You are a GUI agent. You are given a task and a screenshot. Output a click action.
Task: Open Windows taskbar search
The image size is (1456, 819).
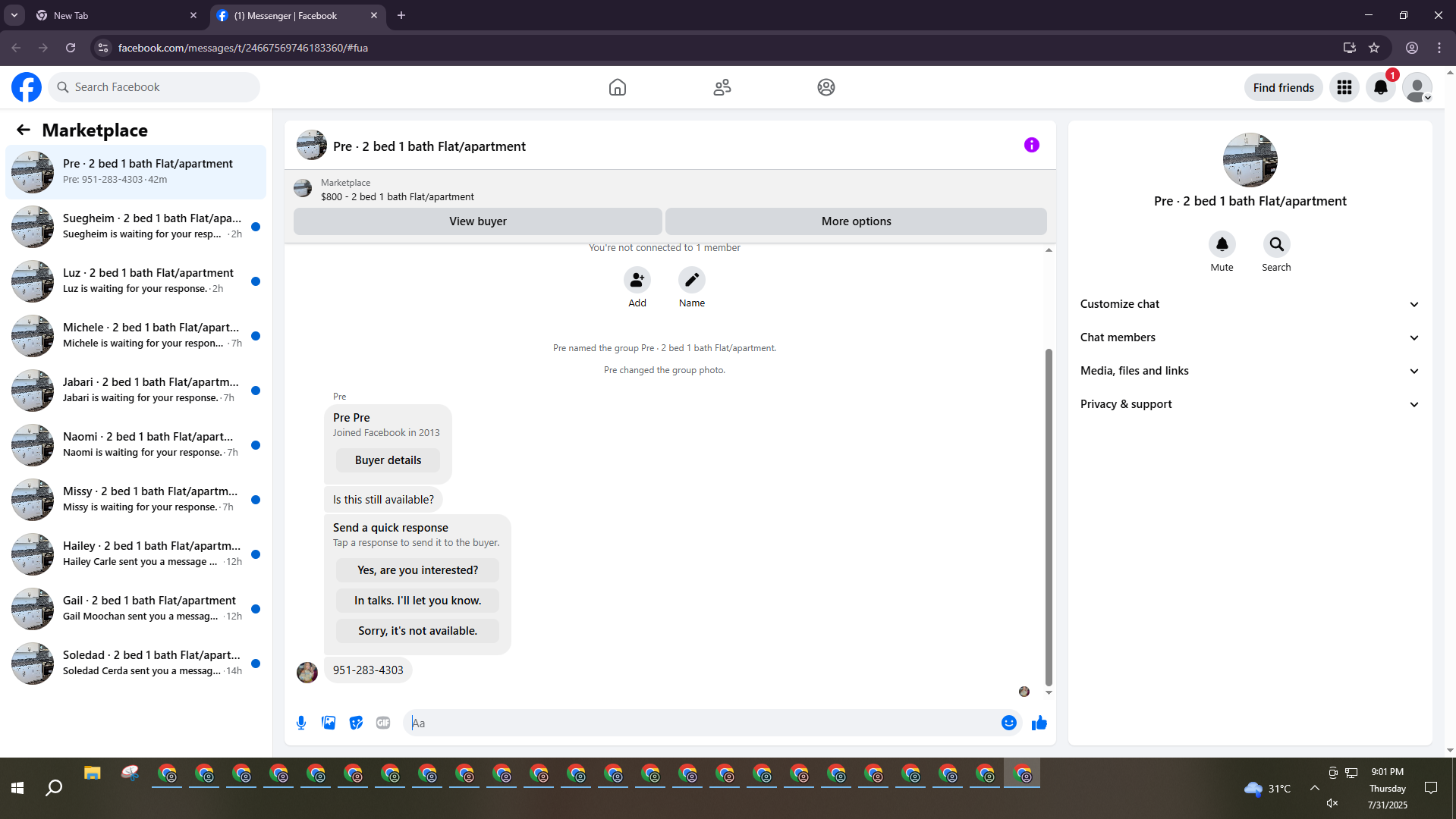pyautogui.click(x=54, y=788)
